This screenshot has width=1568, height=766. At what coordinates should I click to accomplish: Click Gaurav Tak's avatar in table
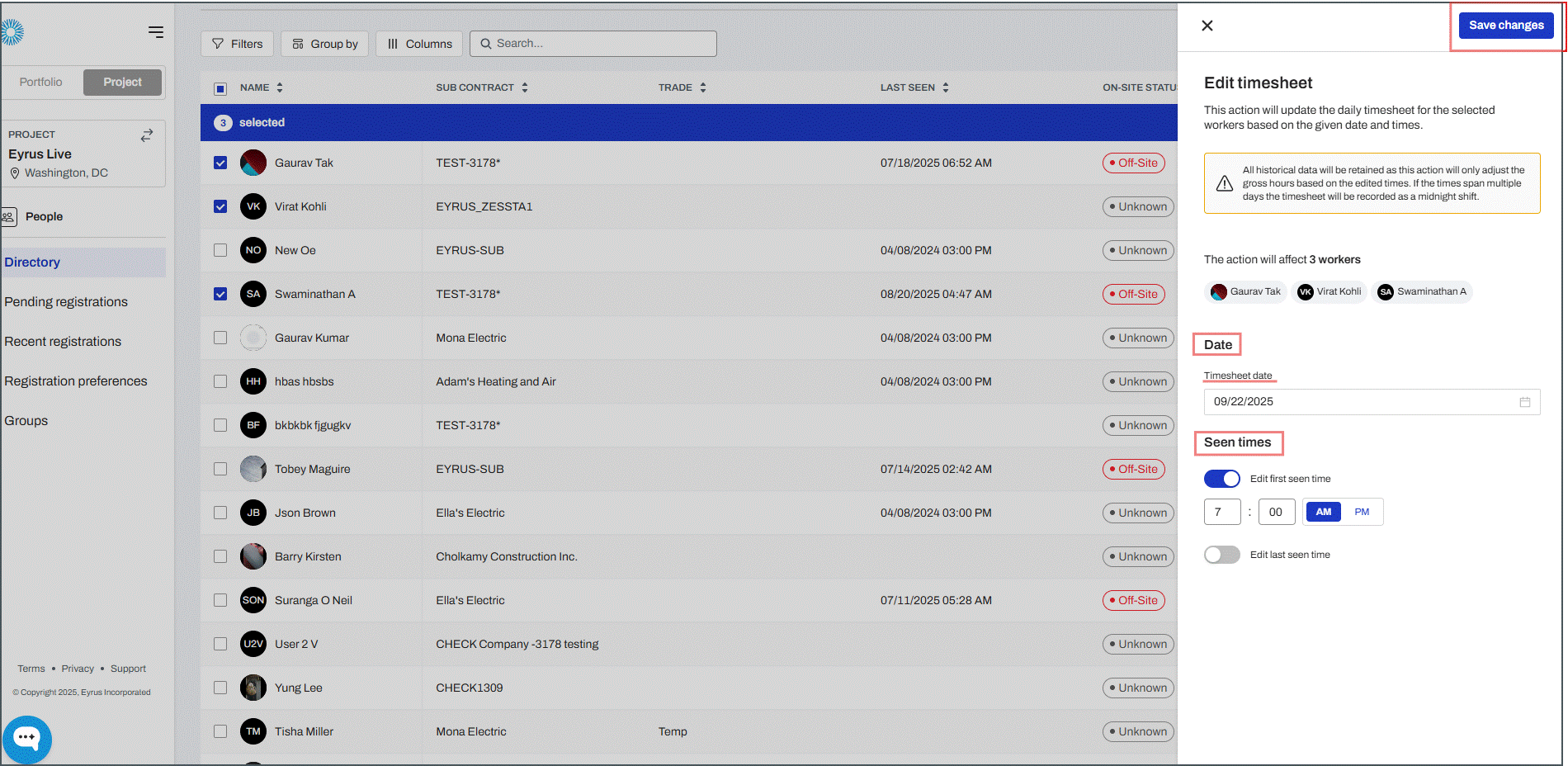pos(253,163)
